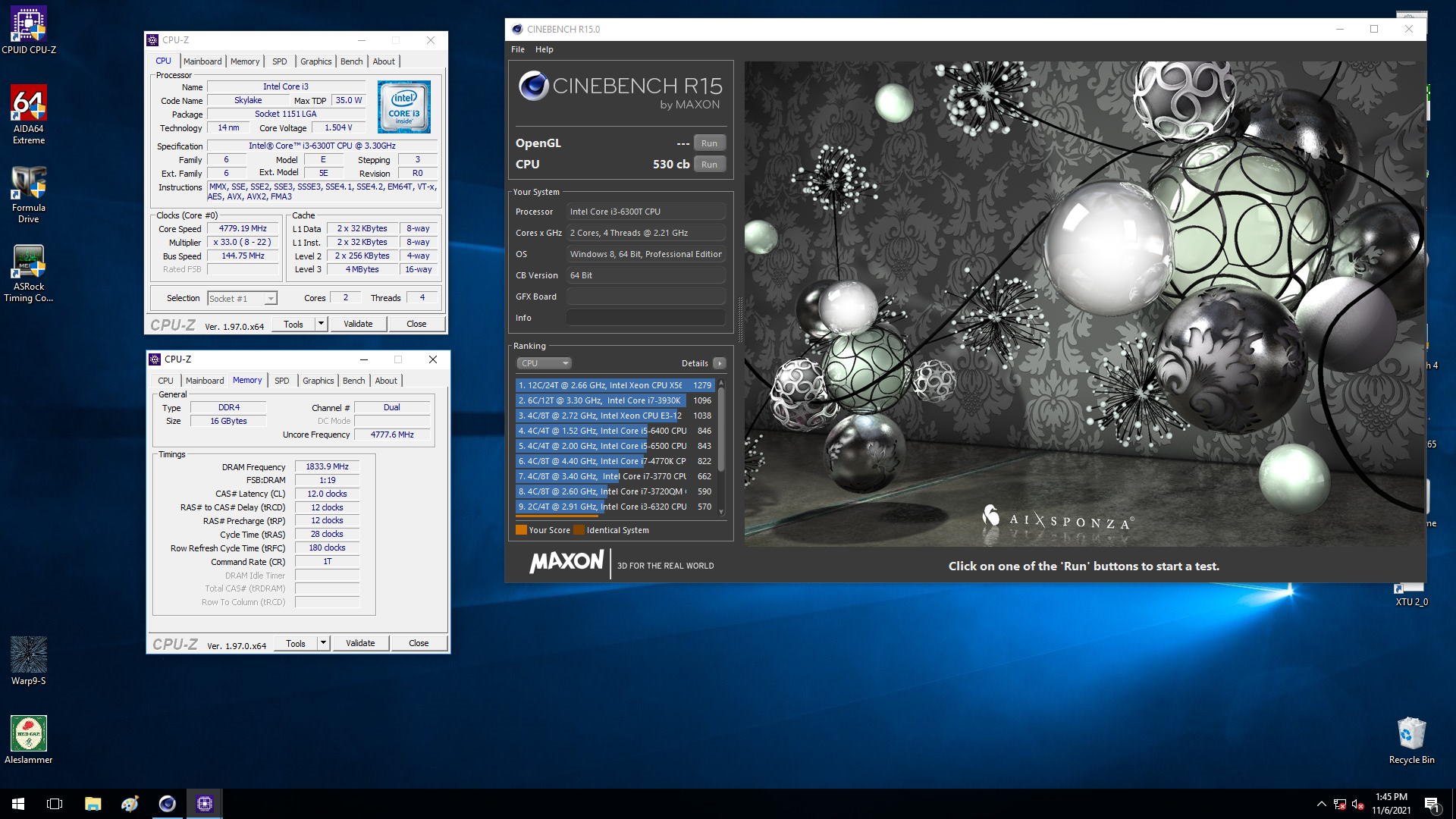Click the Intel Core i3 logo in CPU-Z
This screenshot has height=819, width=1456.
(404, 107)
